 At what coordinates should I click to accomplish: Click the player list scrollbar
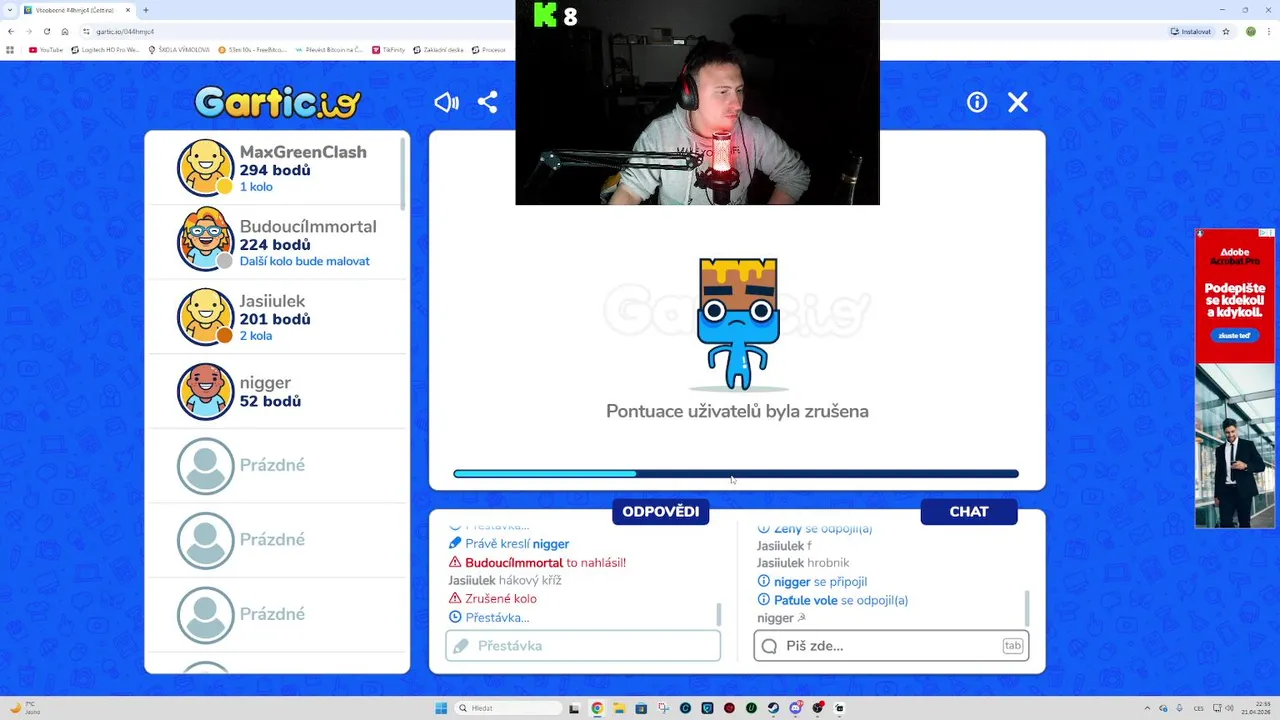(403, 174)
